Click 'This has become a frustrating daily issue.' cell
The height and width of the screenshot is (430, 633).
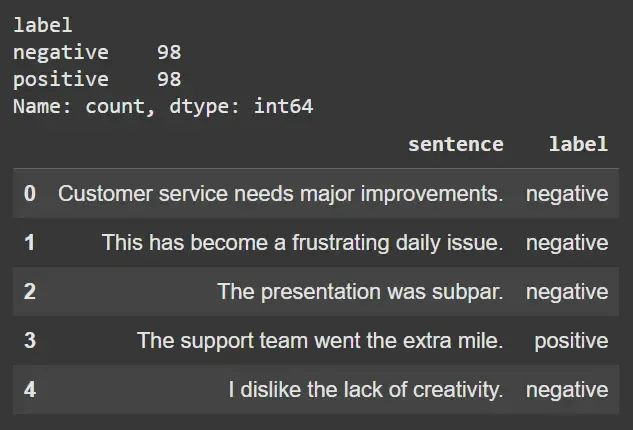(302, 243)
